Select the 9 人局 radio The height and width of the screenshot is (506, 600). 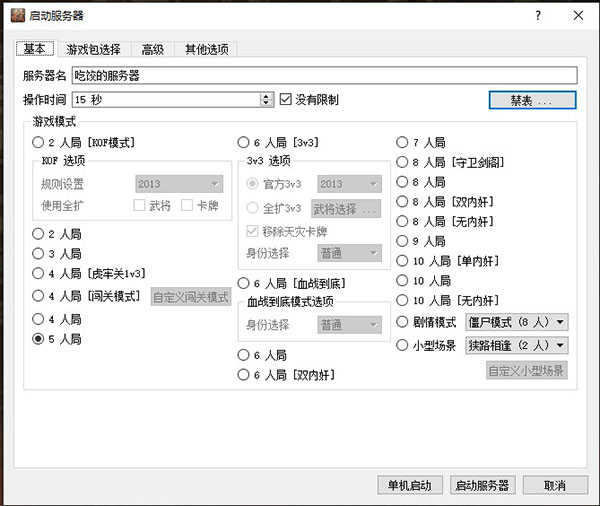tap(421, 241)
